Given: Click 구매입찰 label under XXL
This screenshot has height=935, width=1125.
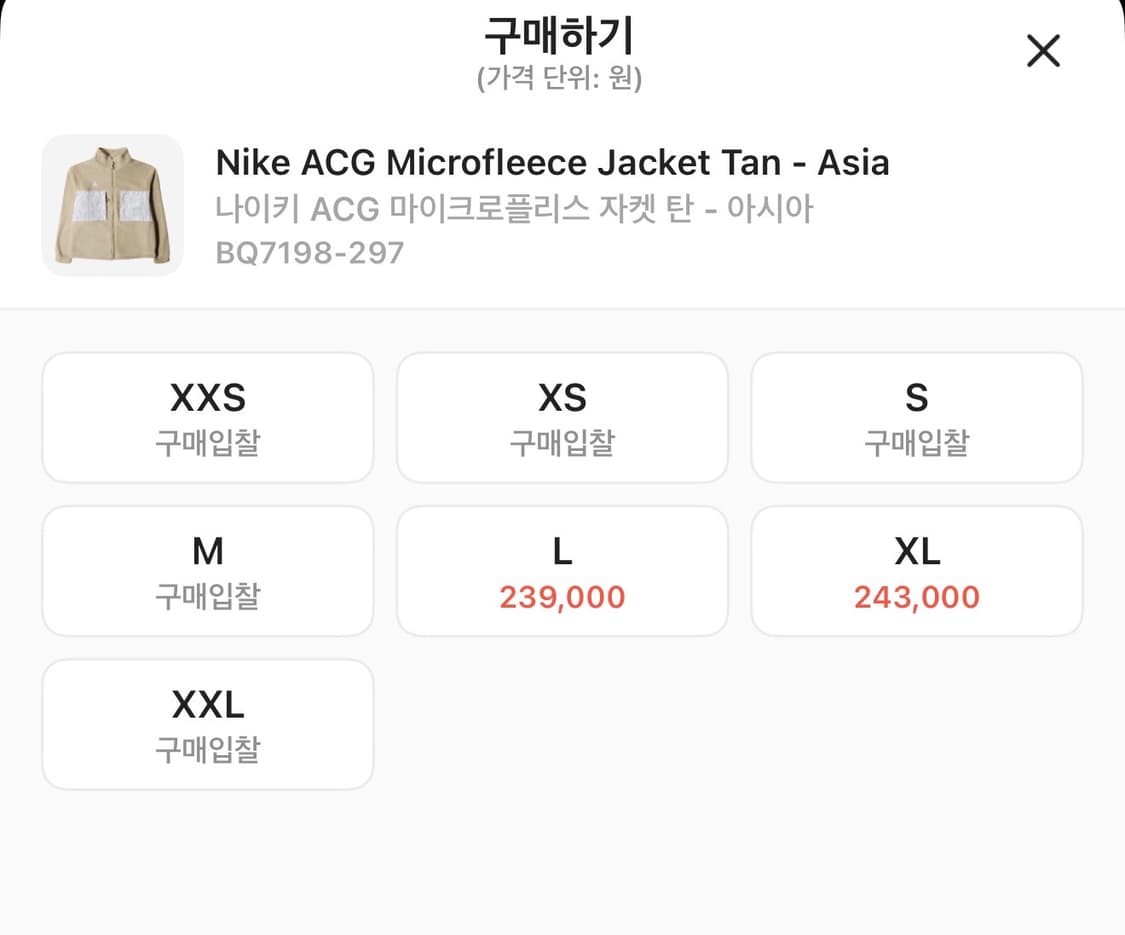Looking at the screenshot, I should click(x=208, y=750).
